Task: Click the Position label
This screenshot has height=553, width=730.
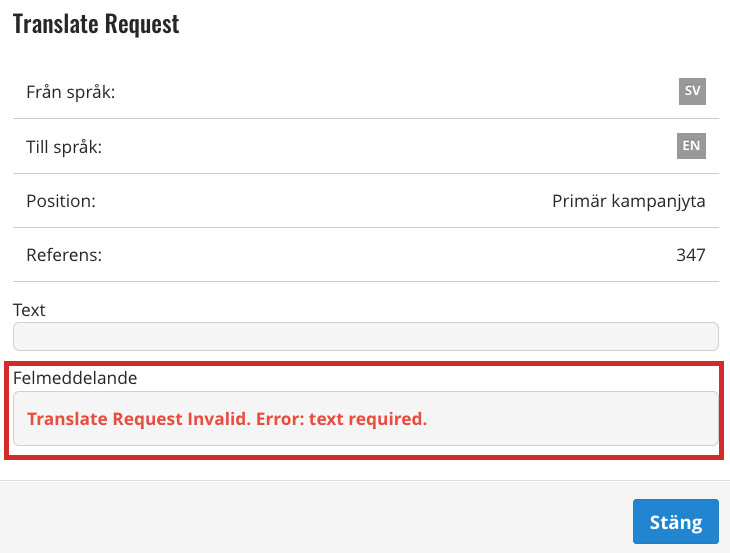Action: [x=61, y=201]
